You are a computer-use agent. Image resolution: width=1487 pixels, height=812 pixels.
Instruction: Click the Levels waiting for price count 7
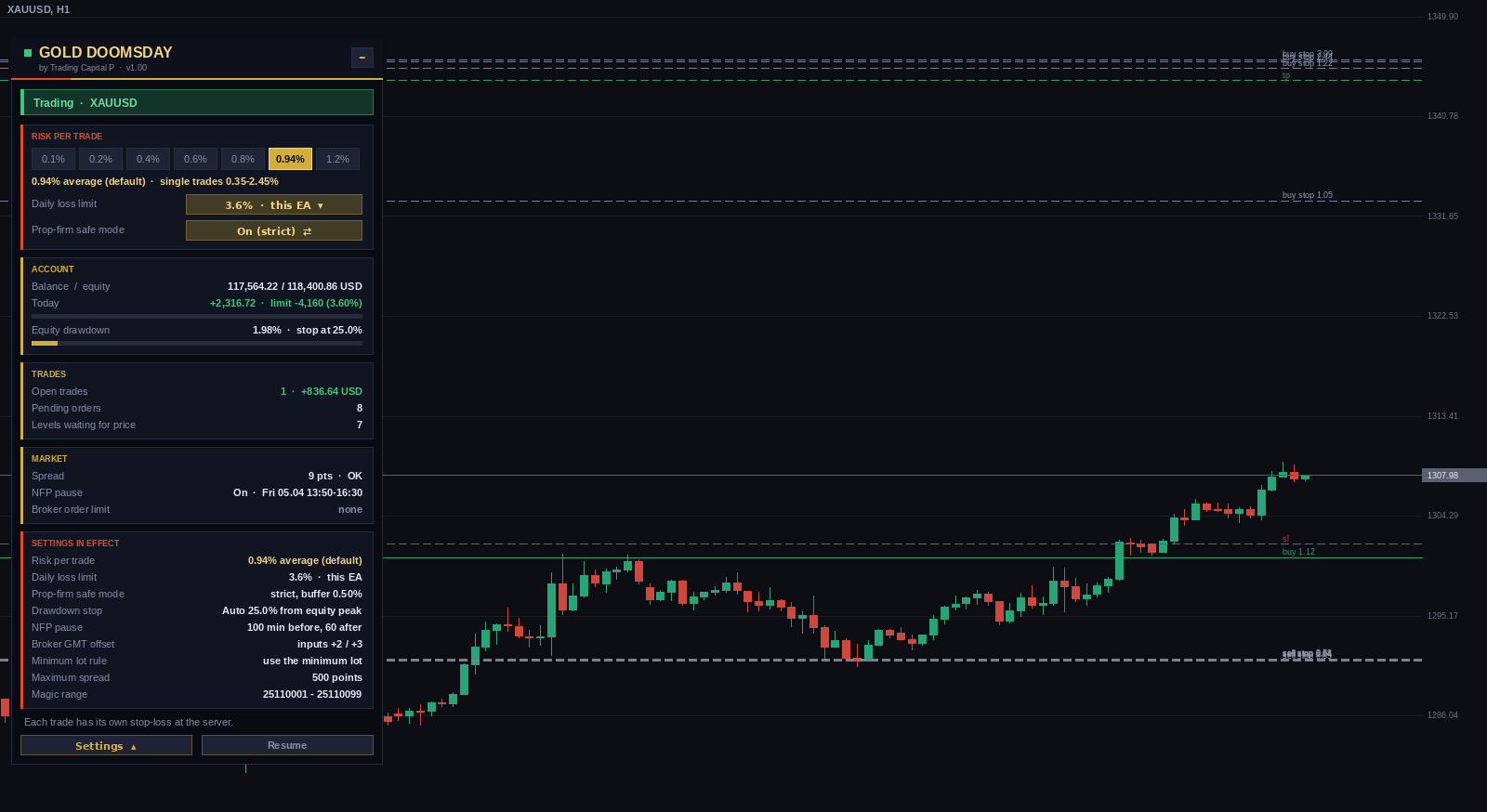[x=360, y=425]
